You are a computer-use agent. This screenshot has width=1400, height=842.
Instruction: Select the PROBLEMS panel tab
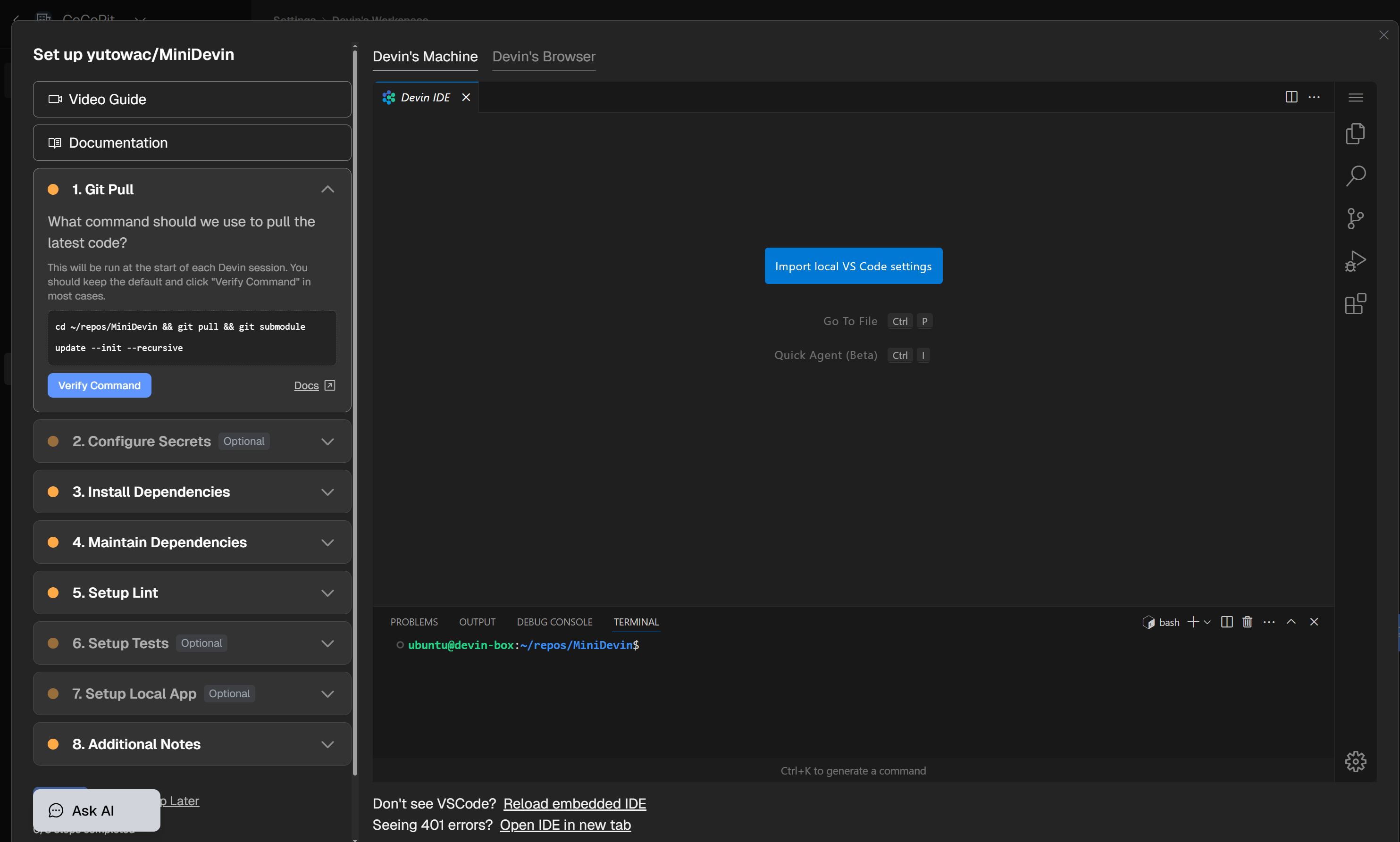414,622
